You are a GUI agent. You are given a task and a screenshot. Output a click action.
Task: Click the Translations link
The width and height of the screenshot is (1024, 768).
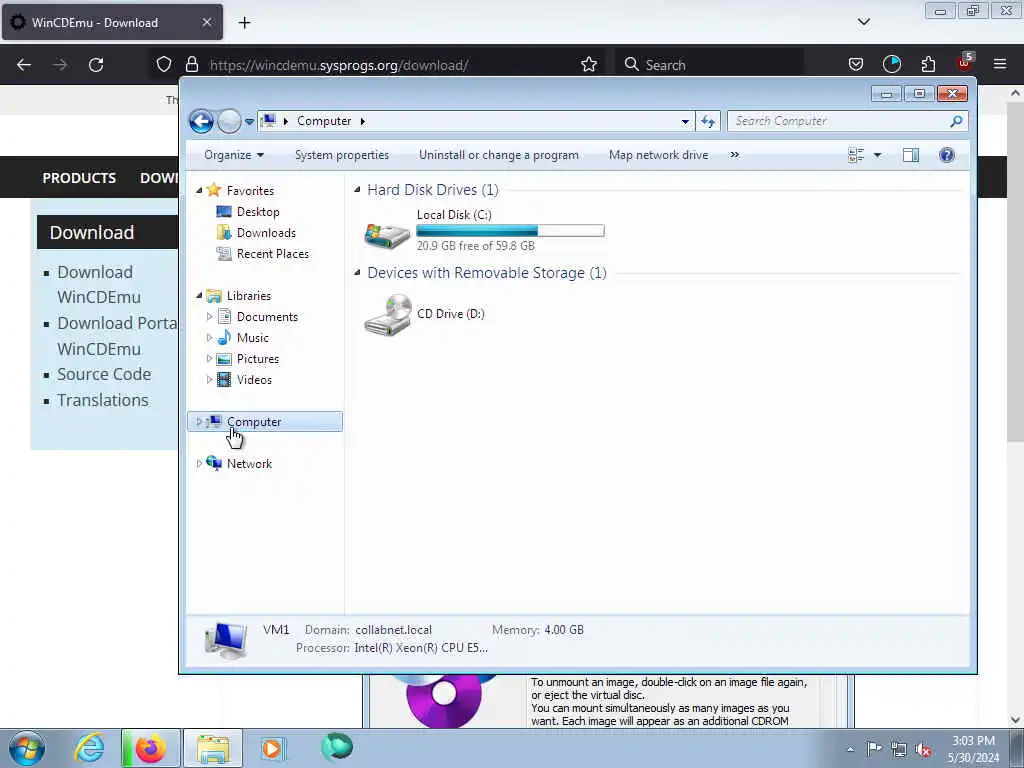tap(103, 400)
